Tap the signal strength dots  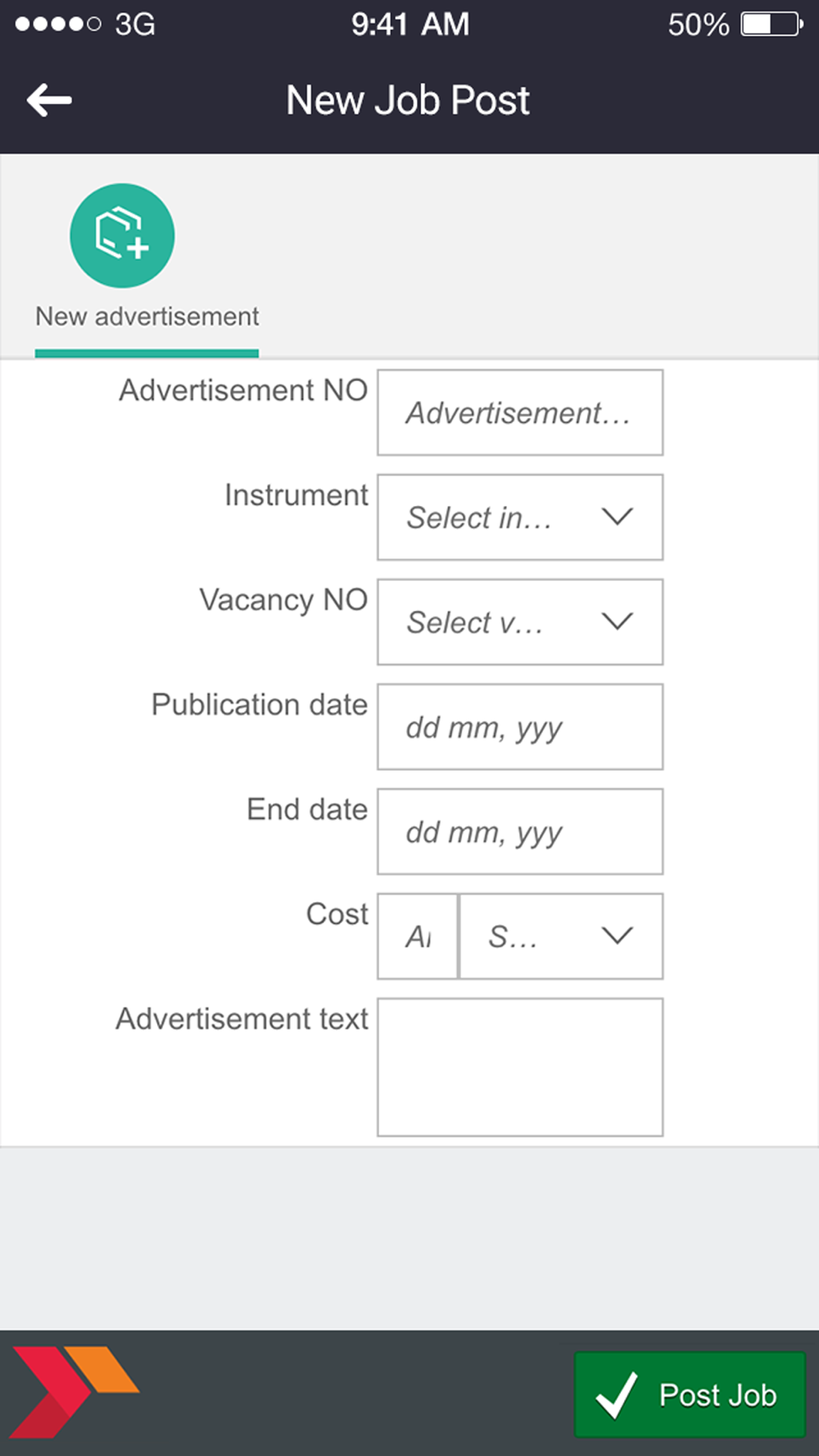click(58, 25)
